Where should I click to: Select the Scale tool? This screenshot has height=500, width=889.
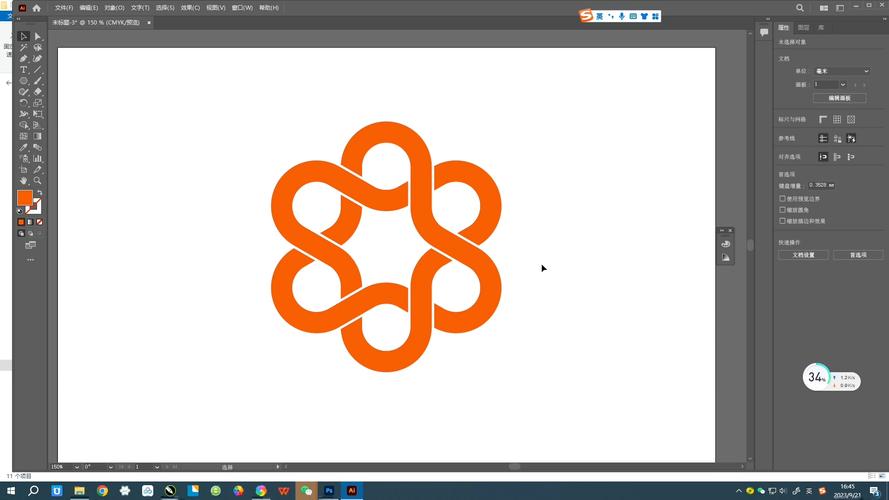click(37, 103)
